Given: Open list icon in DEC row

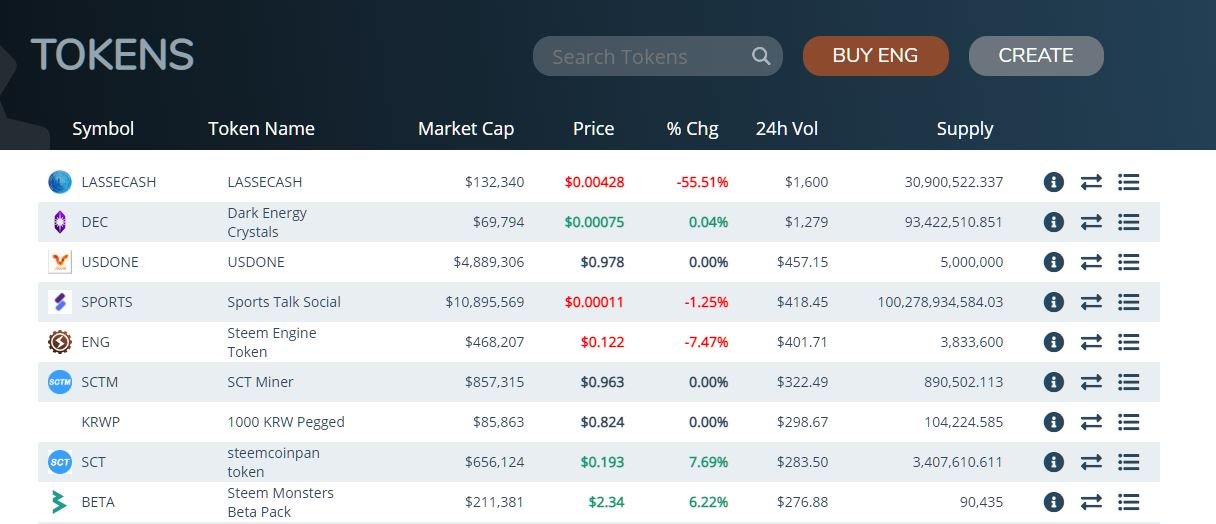Looking at the screenshot, I should click(1129, 222).
